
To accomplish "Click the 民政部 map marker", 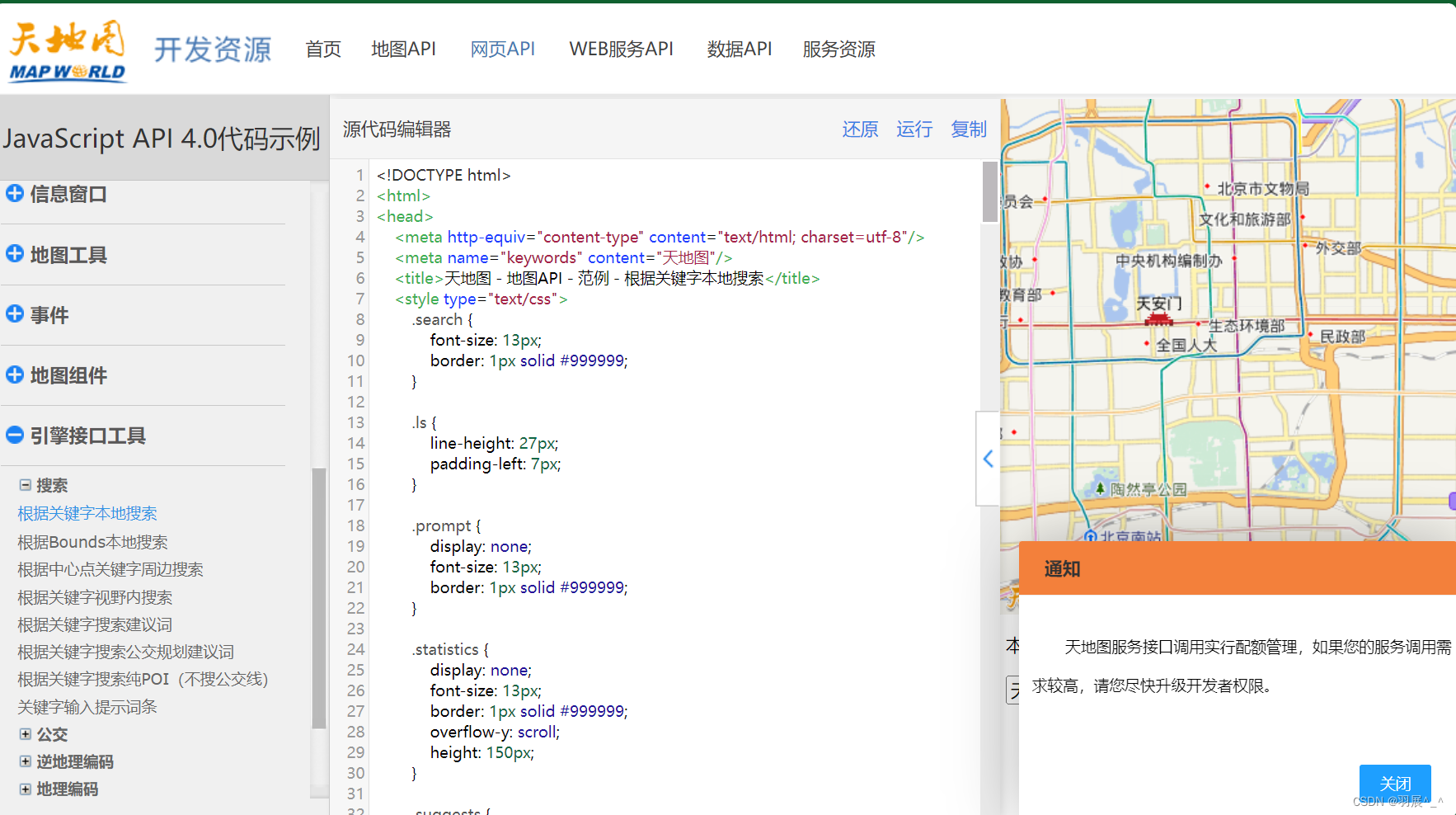I will pyautogui.click(x=1310, y=334).
